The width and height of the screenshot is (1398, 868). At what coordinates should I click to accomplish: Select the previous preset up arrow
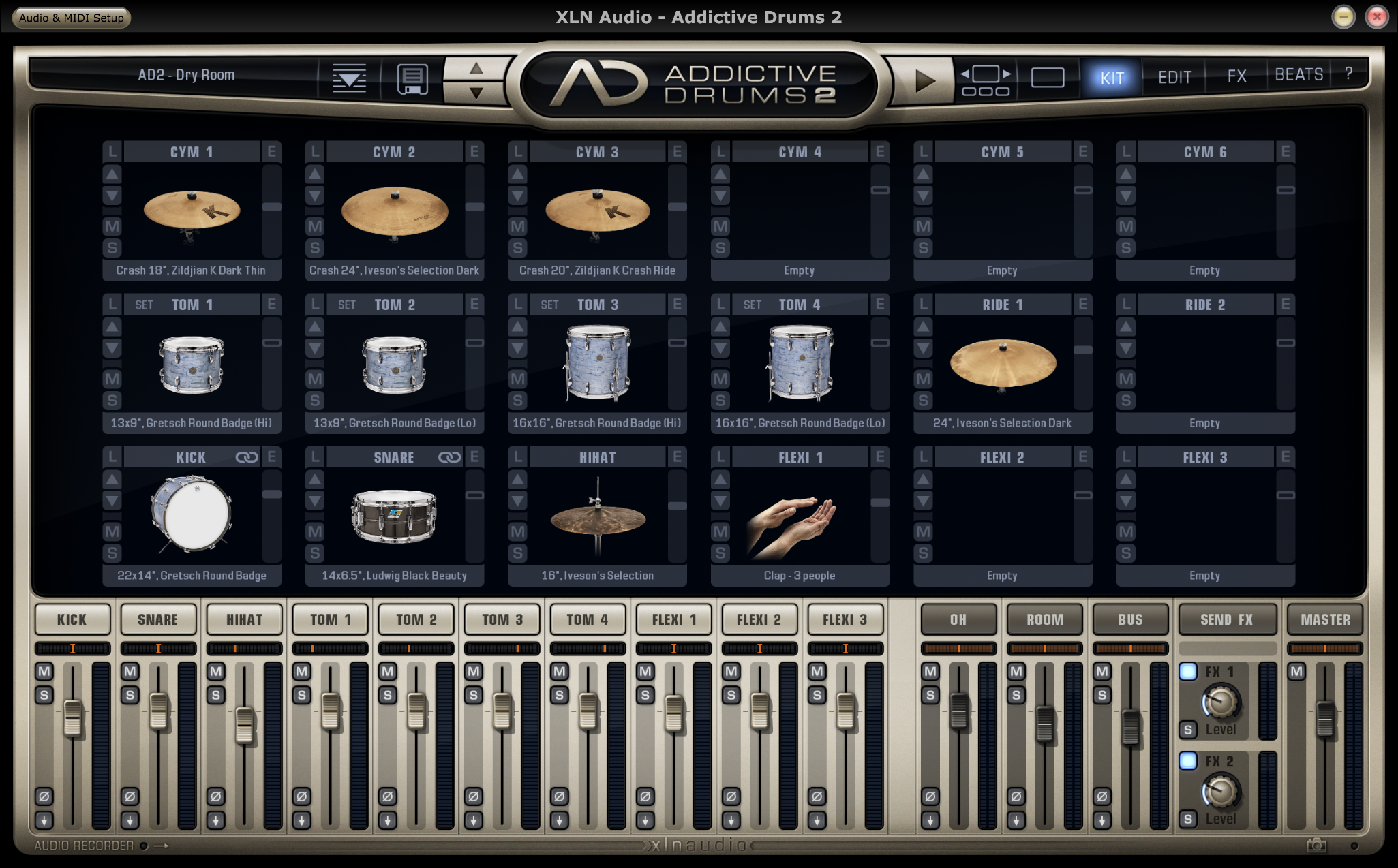click(476, 68)
